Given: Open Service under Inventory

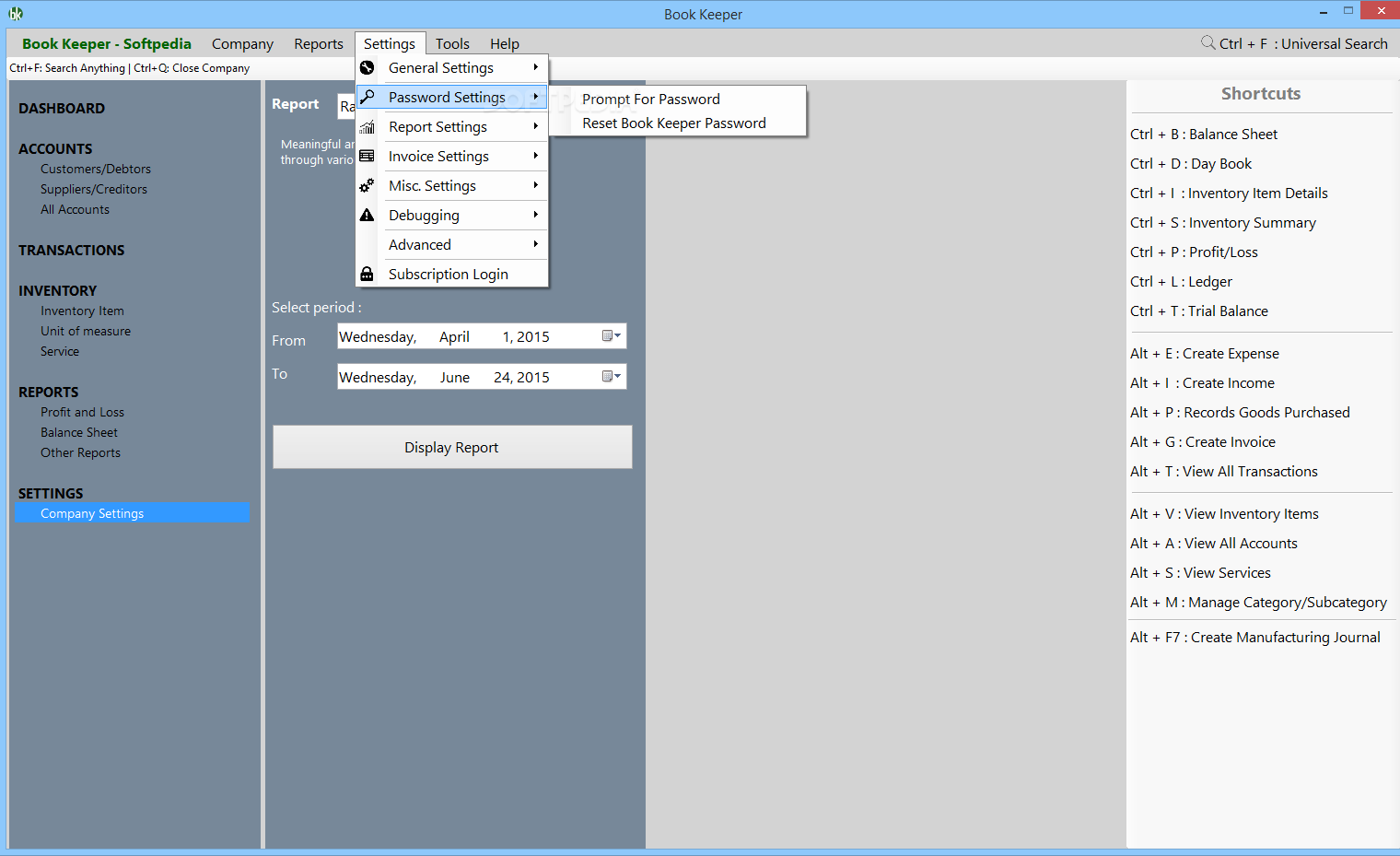Looking at the screenshot, I should click(60, 351).
